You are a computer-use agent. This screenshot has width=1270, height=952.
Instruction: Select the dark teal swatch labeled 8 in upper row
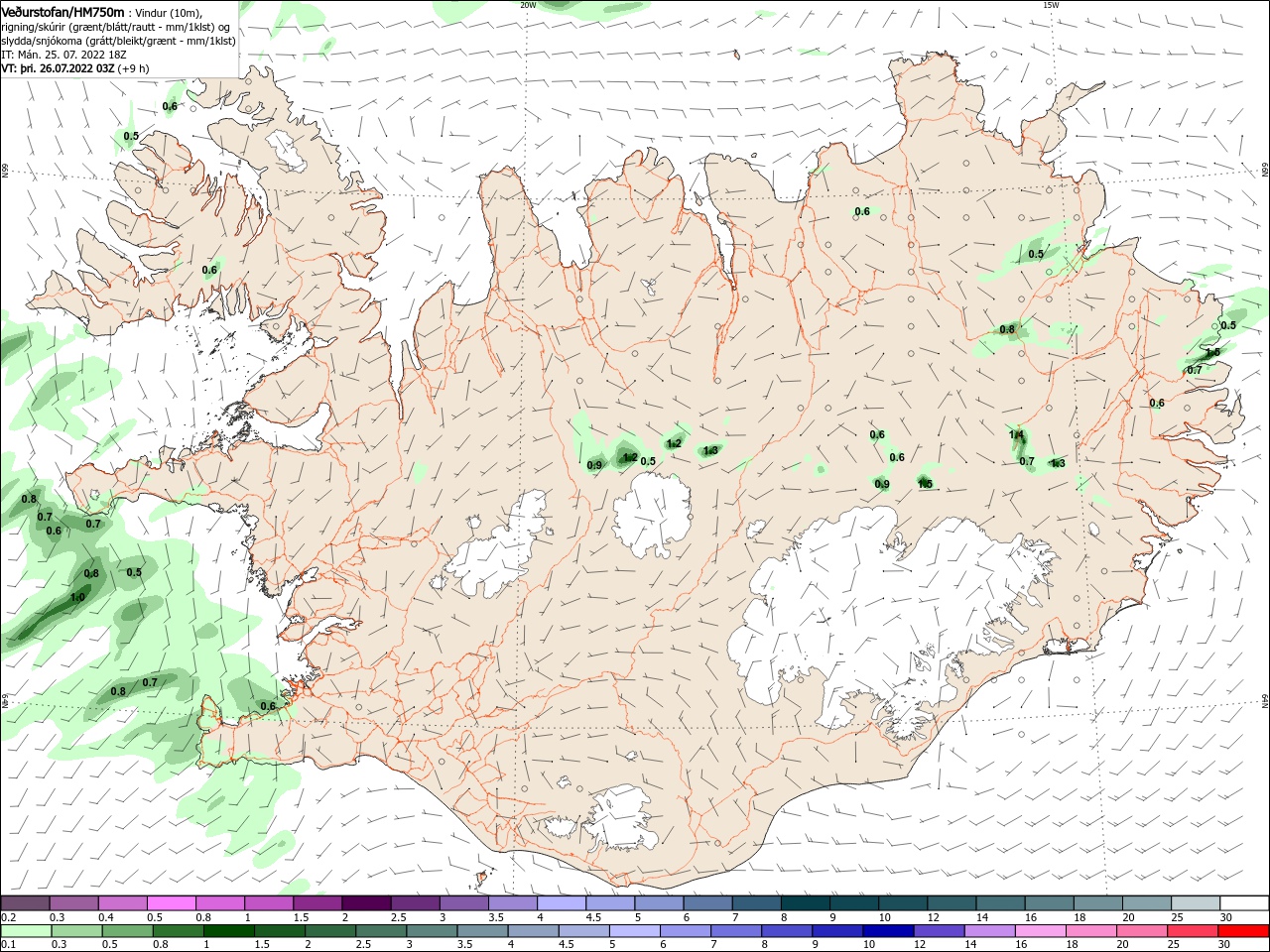pos(806,903)
